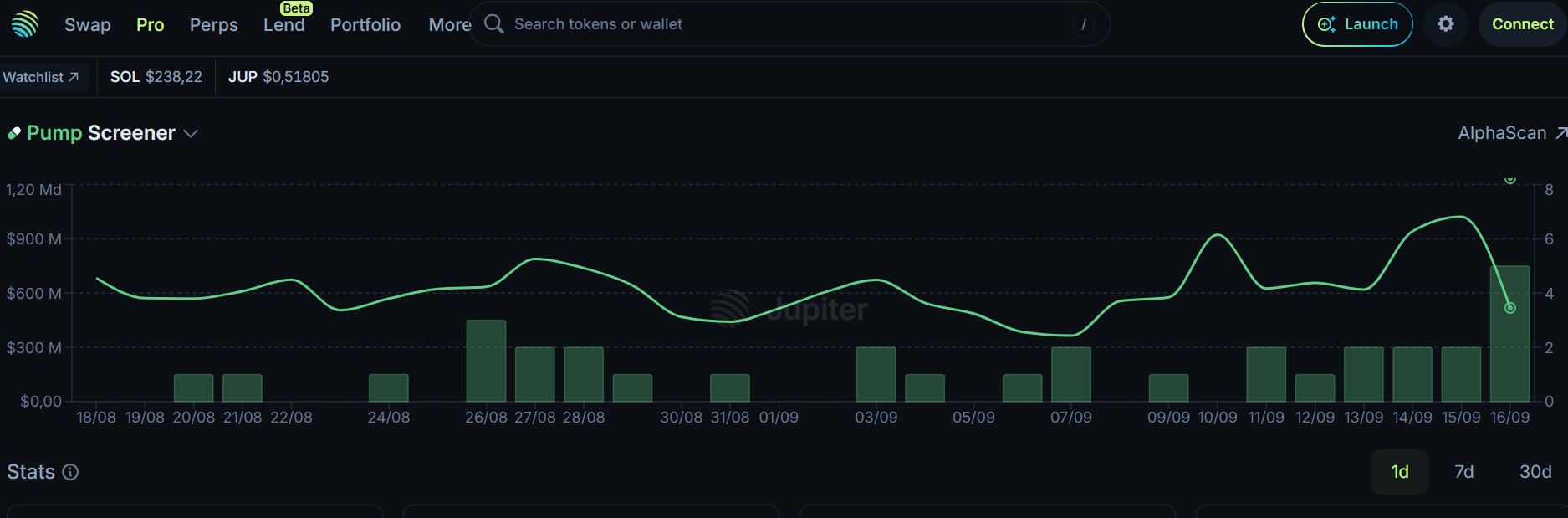Click the 18/08 date axis label
1568x518 pixels.
pos(96,417)
